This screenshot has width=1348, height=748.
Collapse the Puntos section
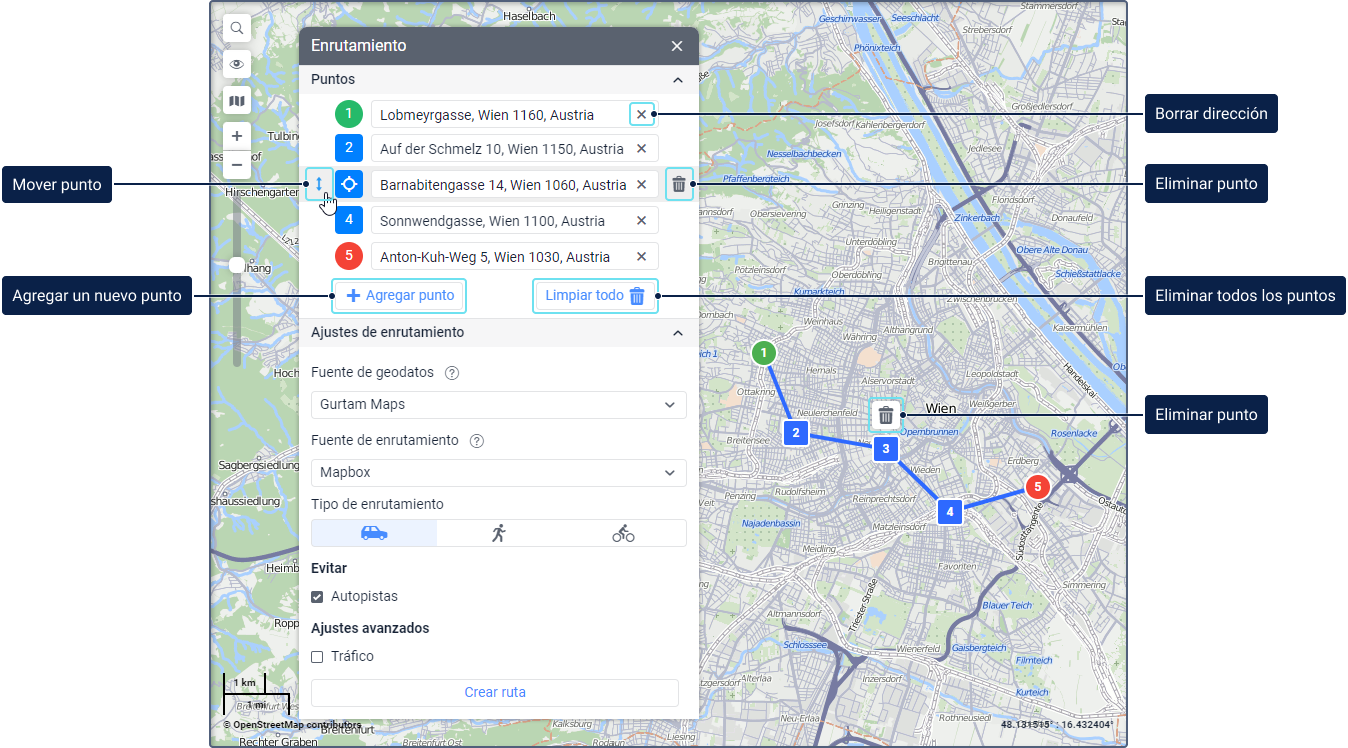(x=677, y=80)
